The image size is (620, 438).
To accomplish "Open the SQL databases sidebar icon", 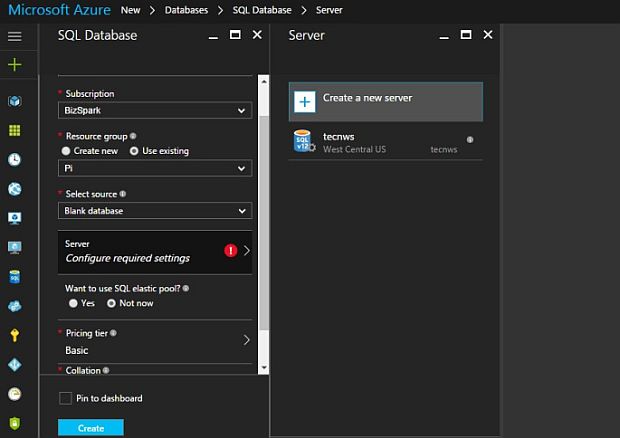I will point(15,277).
